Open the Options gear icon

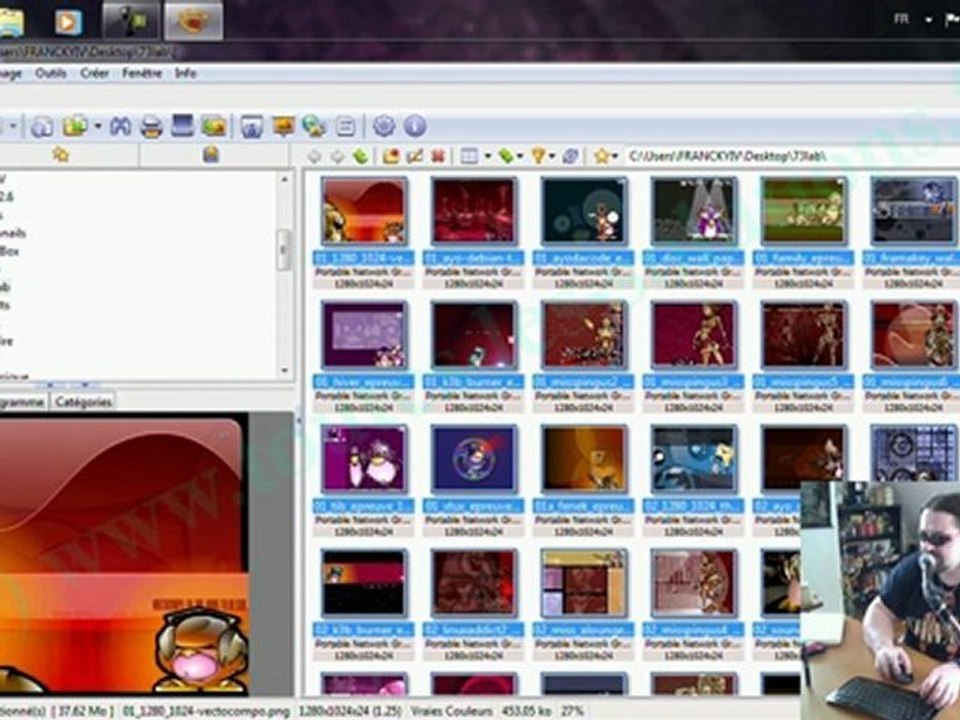click(384, 126)
